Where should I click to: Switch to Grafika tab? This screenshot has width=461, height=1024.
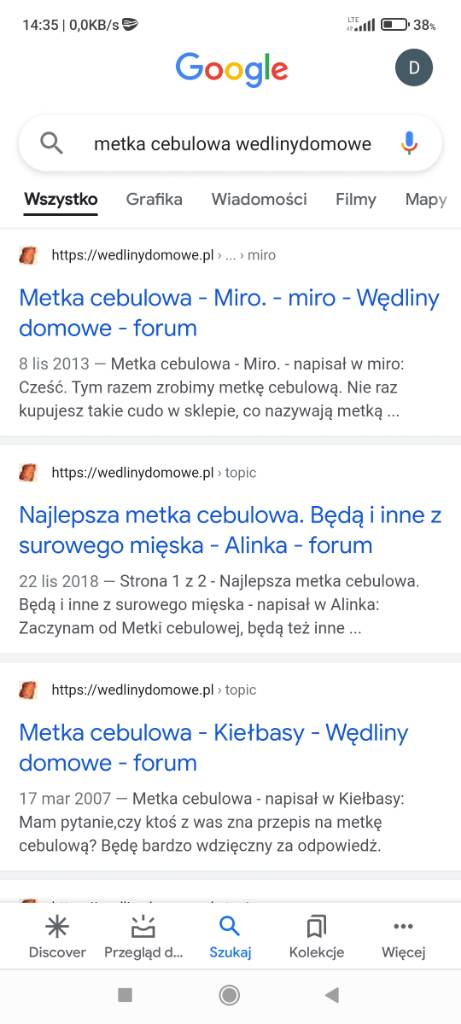(154, 199)
